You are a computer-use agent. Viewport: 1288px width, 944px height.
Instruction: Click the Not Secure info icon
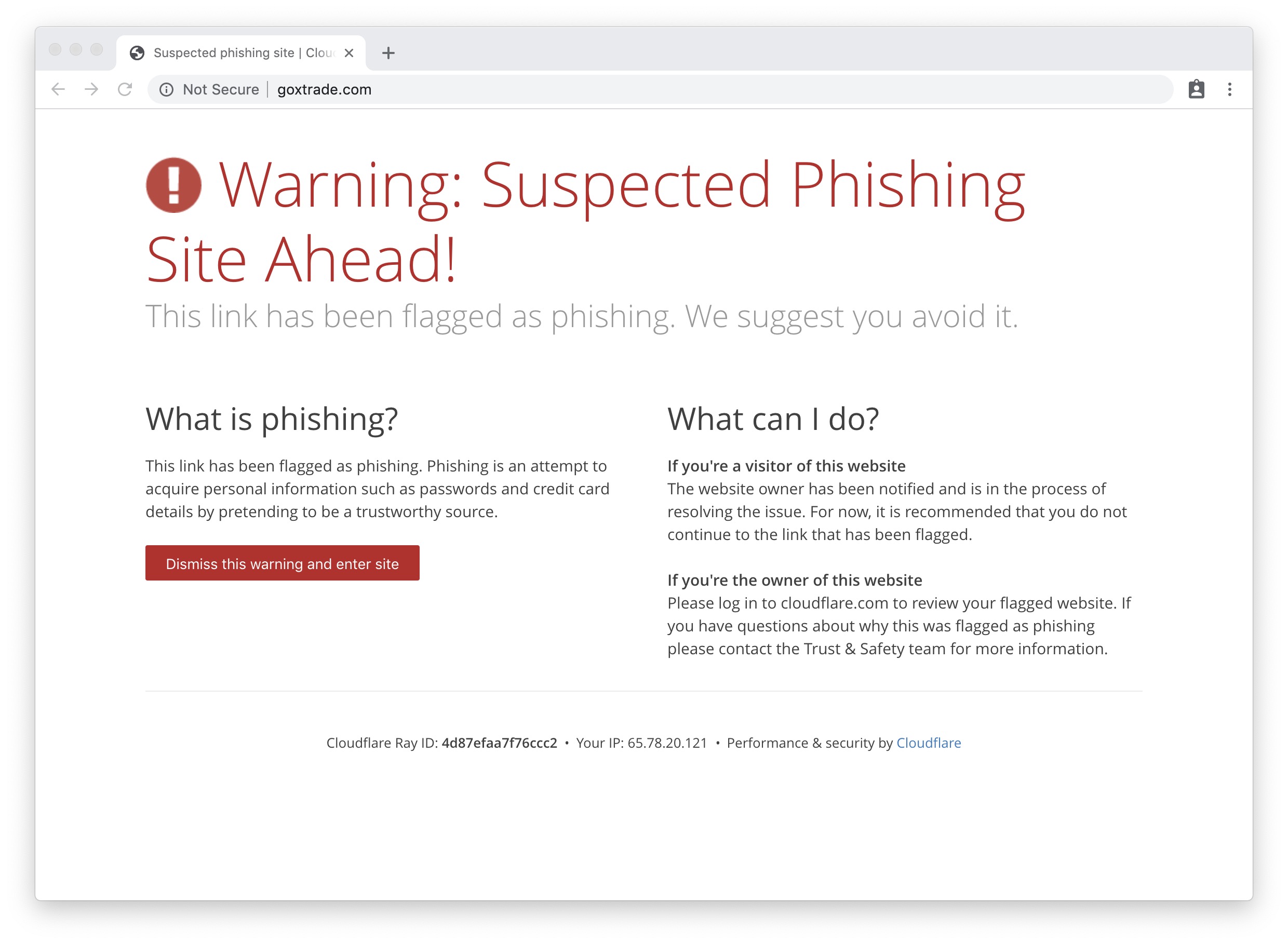coord(166,90)
